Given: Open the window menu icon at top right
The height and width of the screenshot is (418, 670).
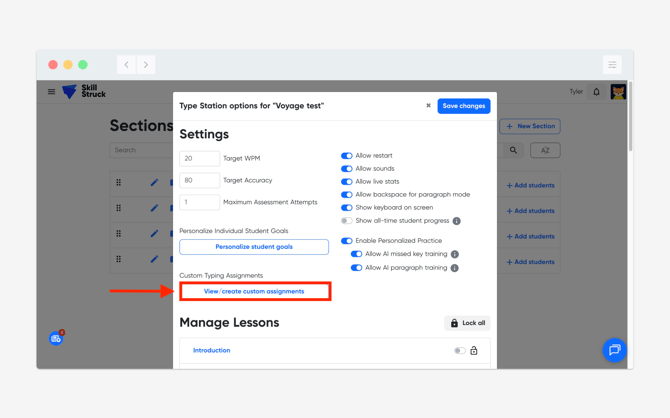Looking at the screenshot, I should [x=612, y=65].
